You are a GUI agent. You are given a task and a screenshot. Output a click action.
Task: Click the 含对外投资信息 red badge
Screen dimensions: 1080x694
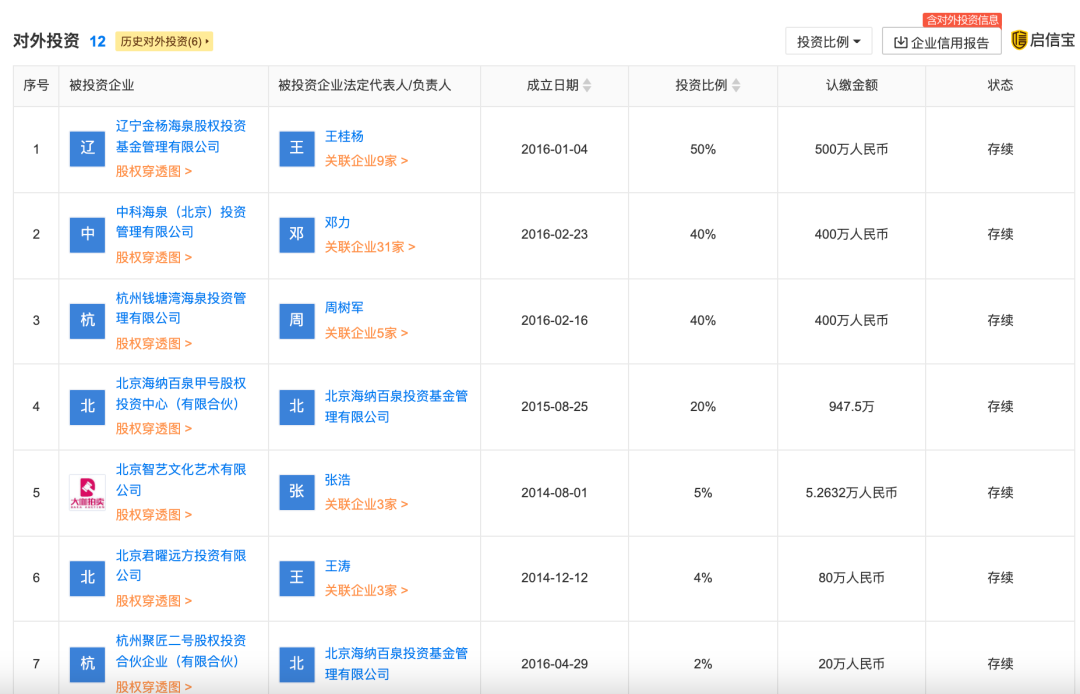pyautogui.click(x=962, y=20)
